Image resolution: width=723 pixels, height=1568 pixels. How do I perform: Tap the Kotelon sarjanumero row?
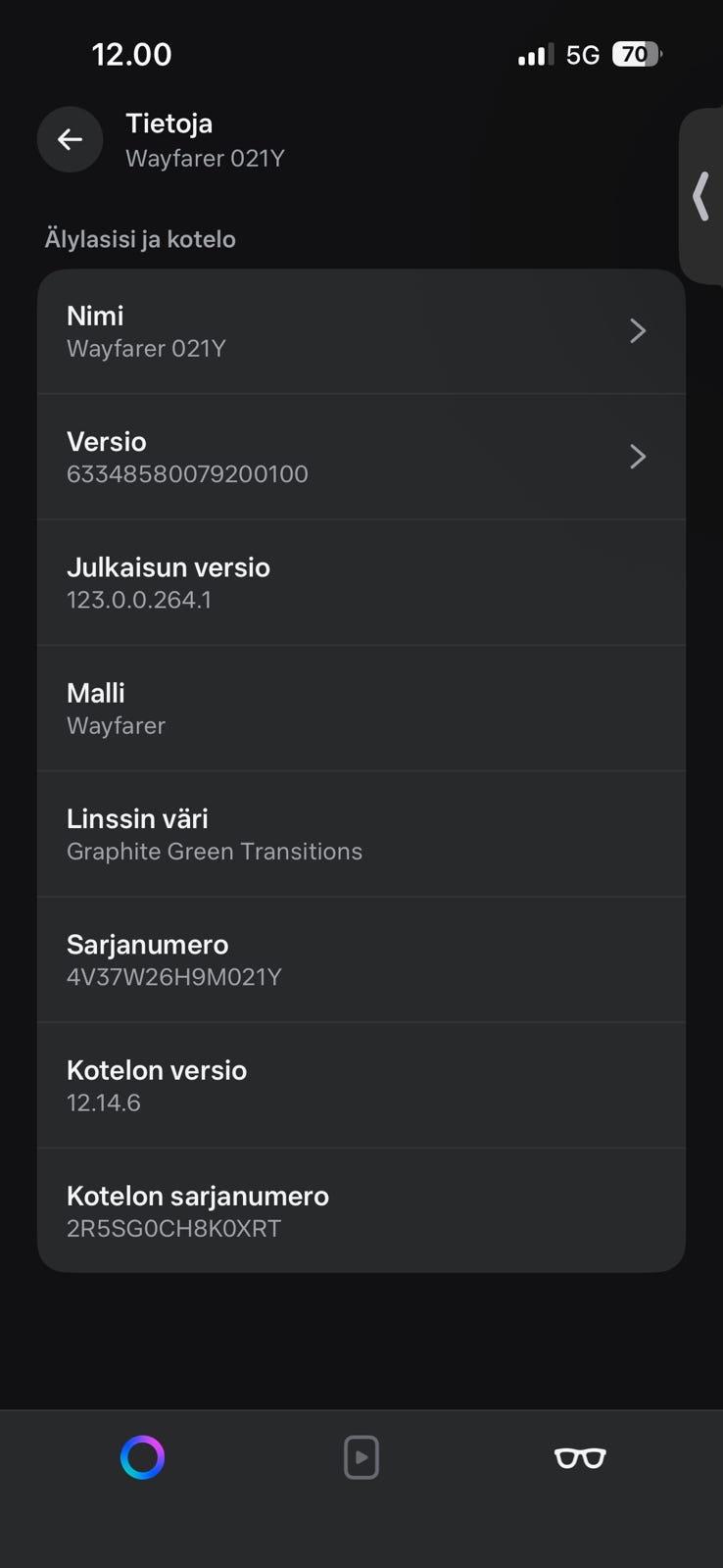point(361,1210)
